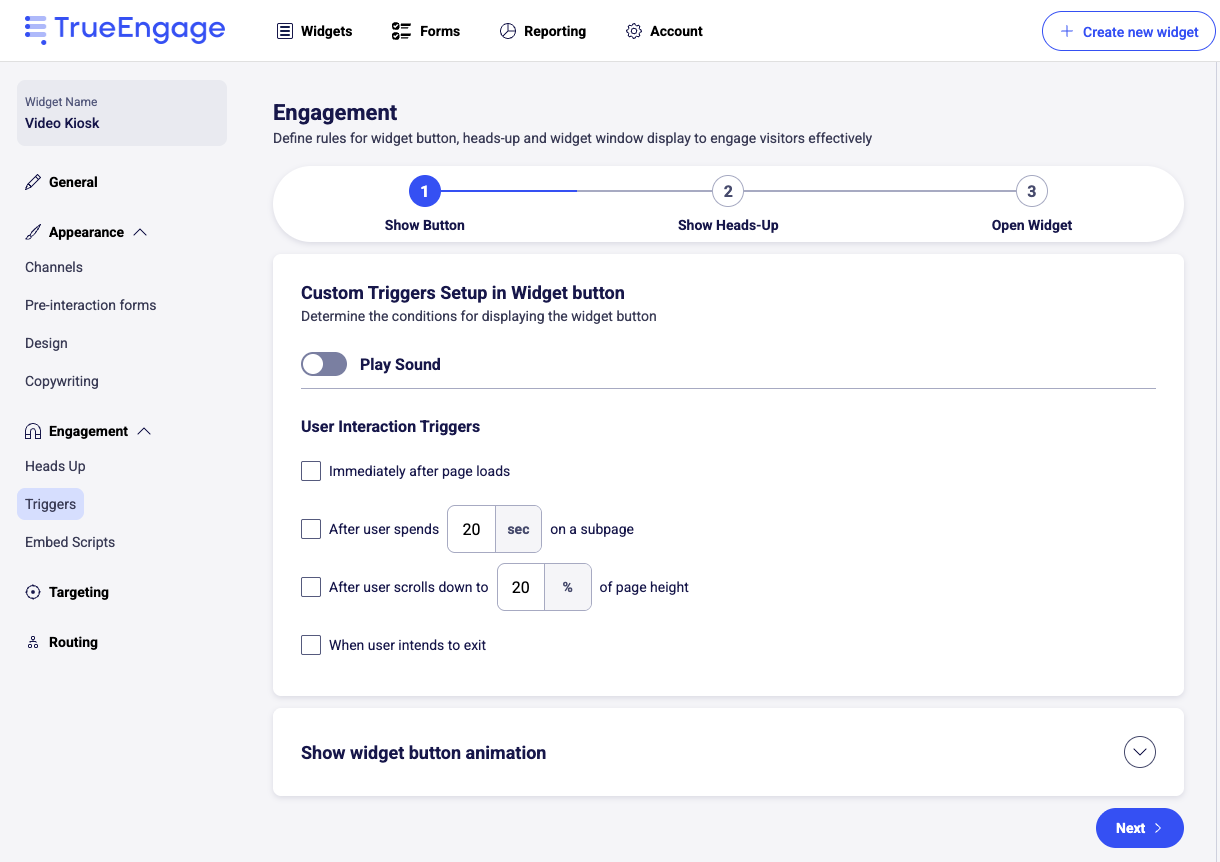Screen dimensions: 1220x862
Task: Expand the Show widget button animation section
Action: pos(1139,752)
